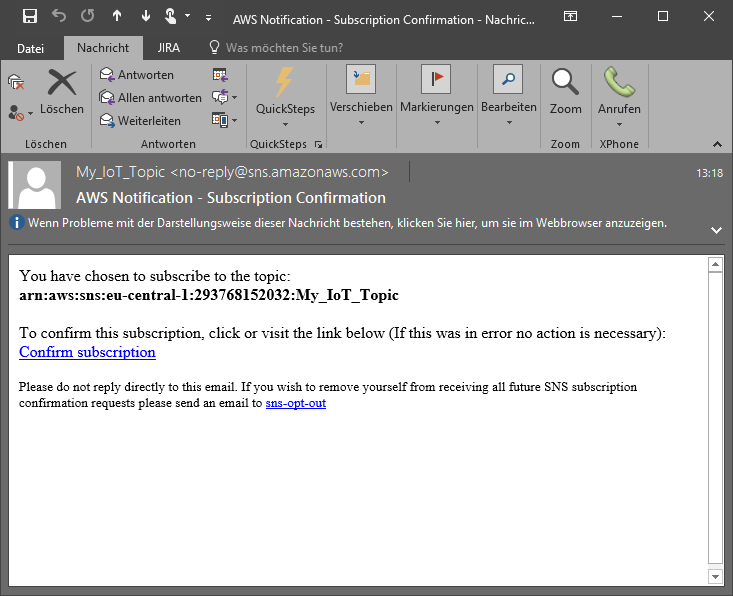Minimize the message window
Viewport: 733px width, 596px height.
(617, 16)
